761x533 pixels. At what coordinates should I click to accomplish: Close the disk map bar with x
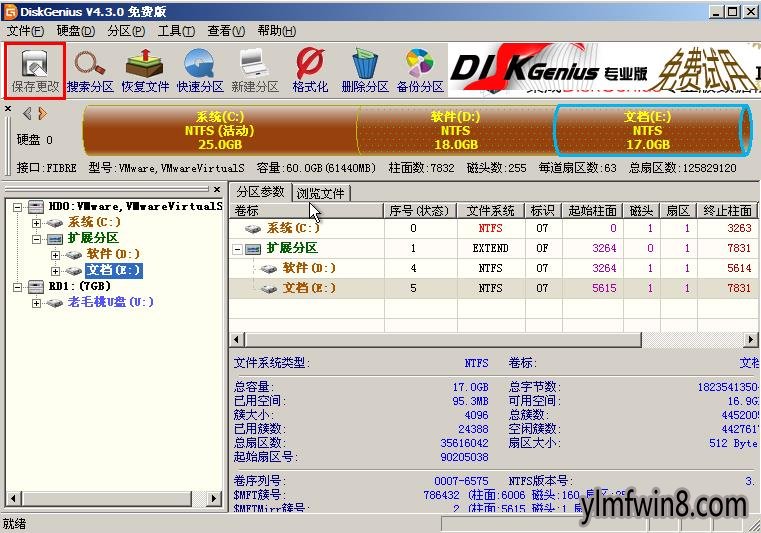8,109
